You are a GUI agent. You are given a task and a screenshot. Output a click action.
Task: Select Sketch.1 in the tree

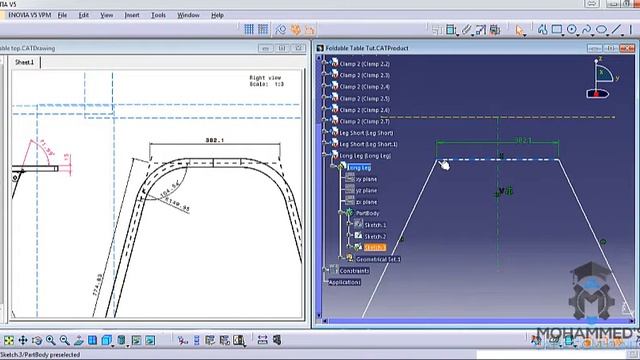(x=375, y=225)
